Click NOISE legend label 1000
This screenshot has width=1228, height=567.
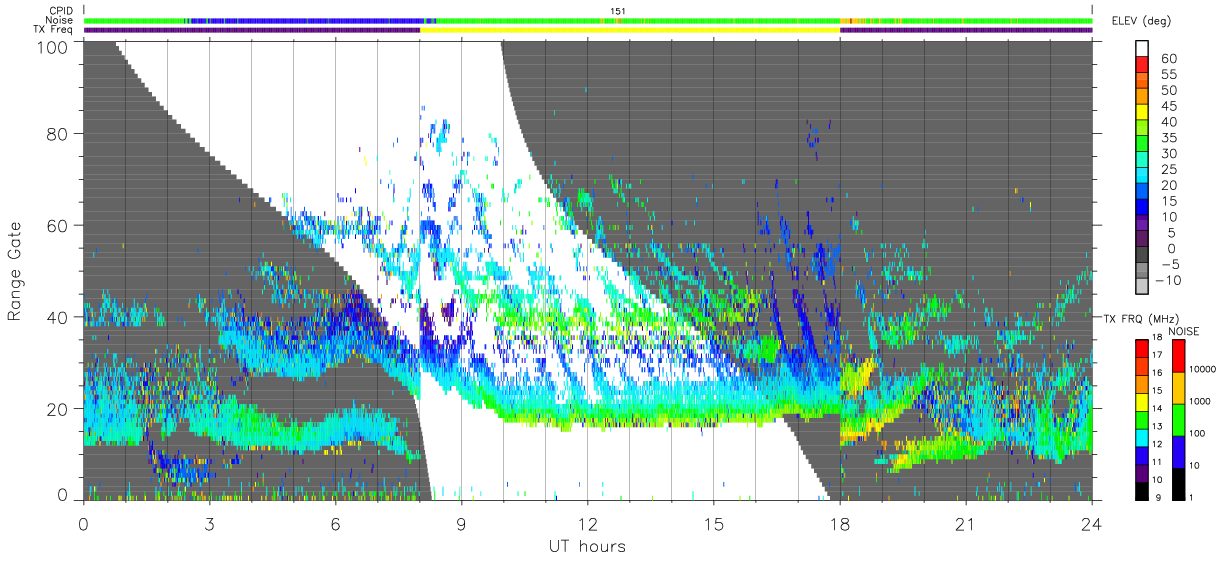pos(1198,403)
